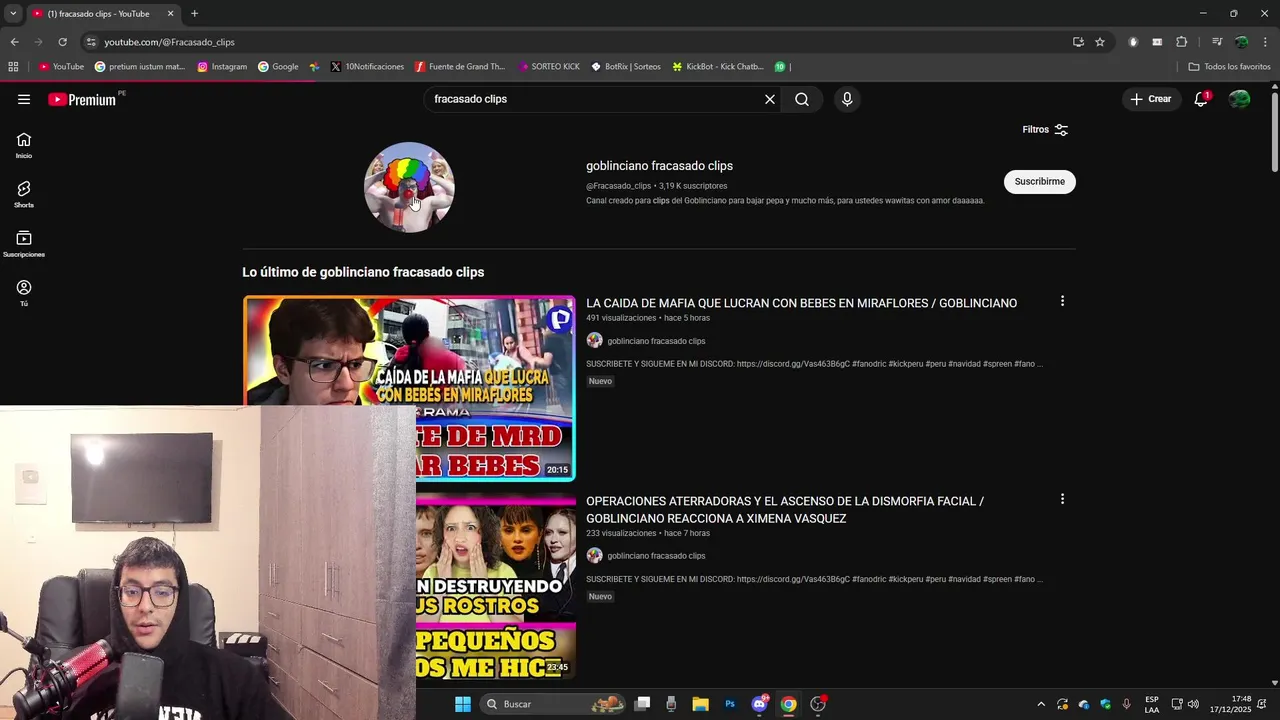
Task: Open Todos los favoritos folder
Action: coord(1229,67)
